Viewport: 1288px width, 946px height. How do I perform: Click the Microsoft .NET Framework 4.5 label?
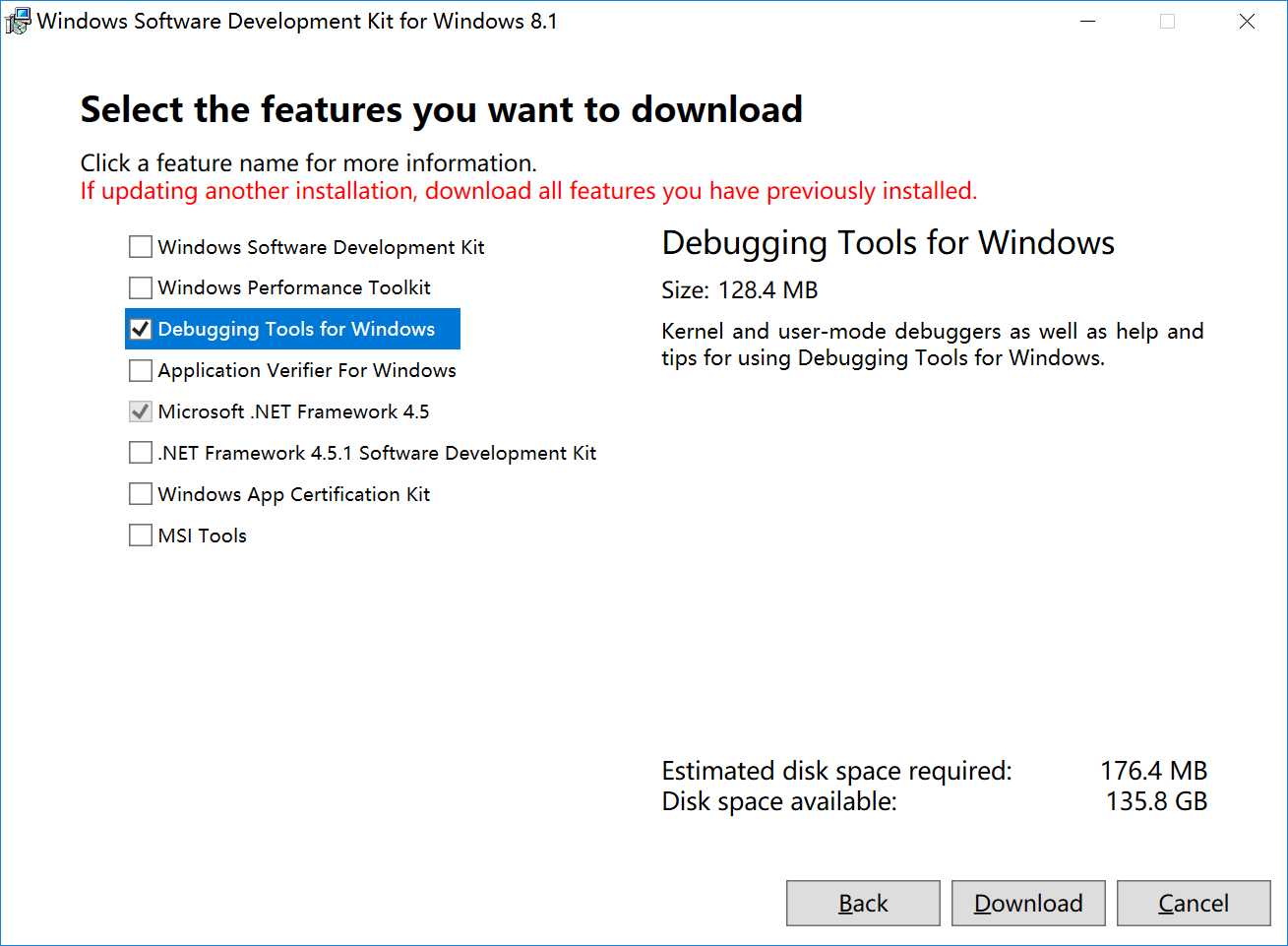(293, 411)
